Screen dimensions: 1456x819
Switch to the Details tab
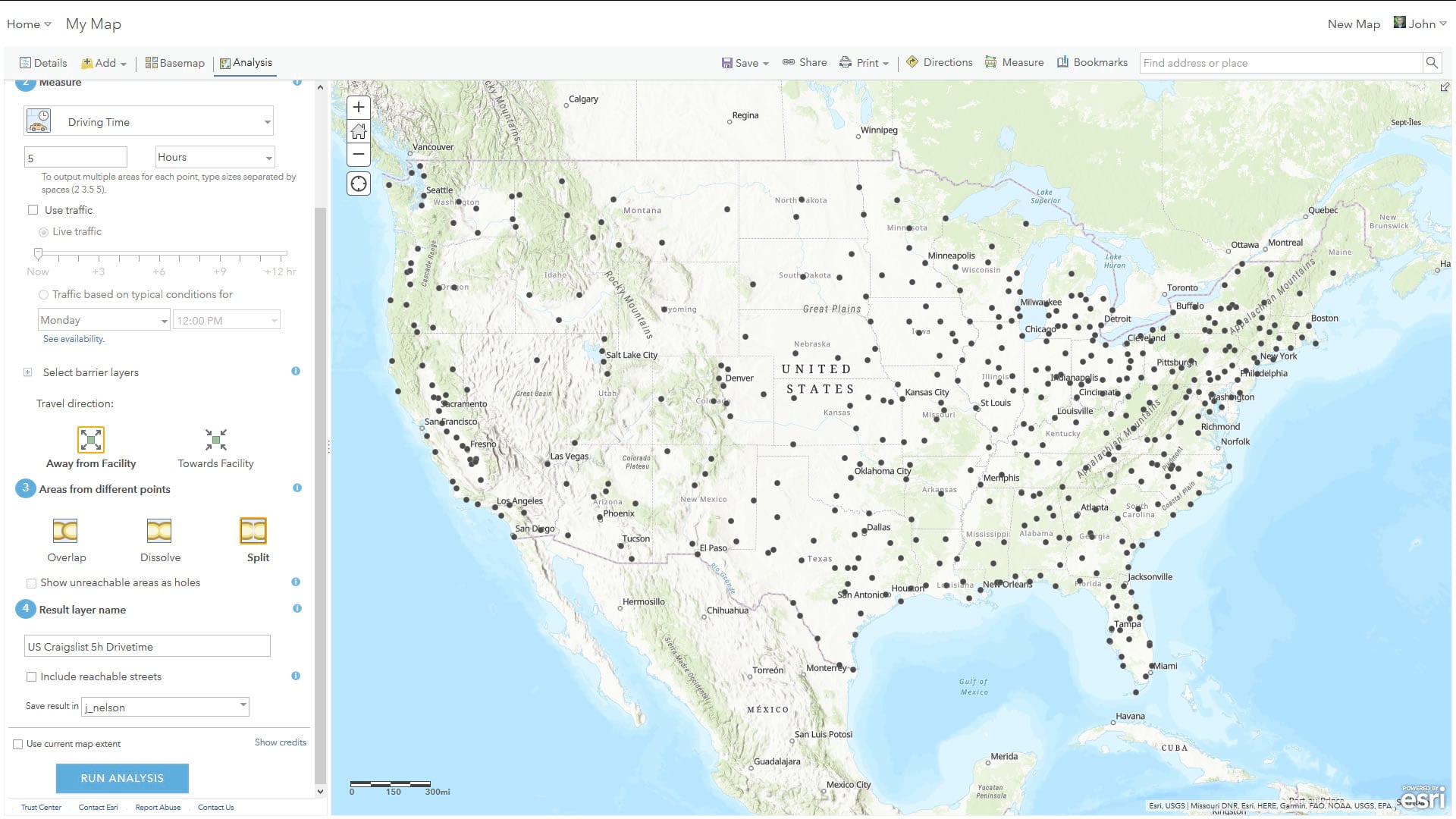tap(43, 63)
